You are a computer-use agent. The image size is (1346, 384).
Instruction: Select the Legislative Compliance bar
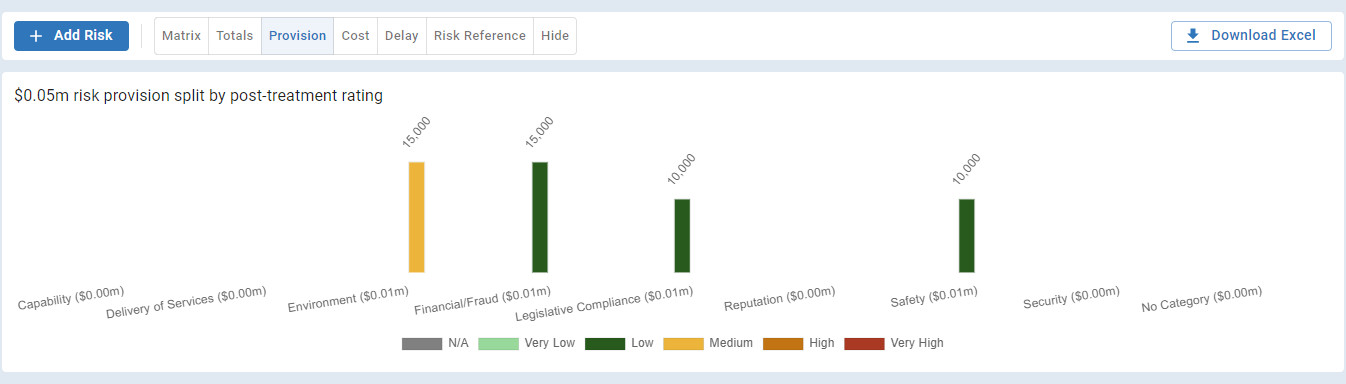click(682, 235)
